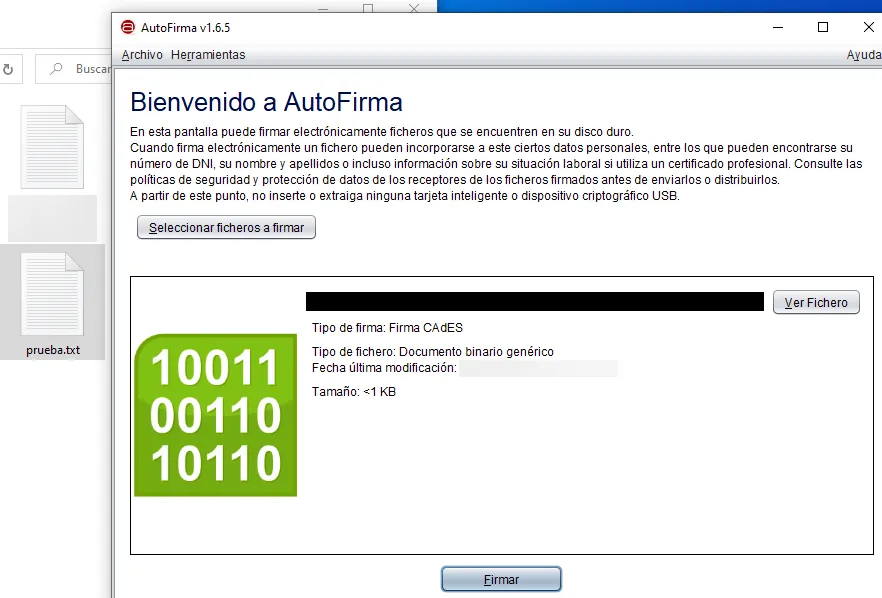Click the AutoFirma icon beside version text
The height and width of the screenshot is (598, 882).
[x=127, y=27]
